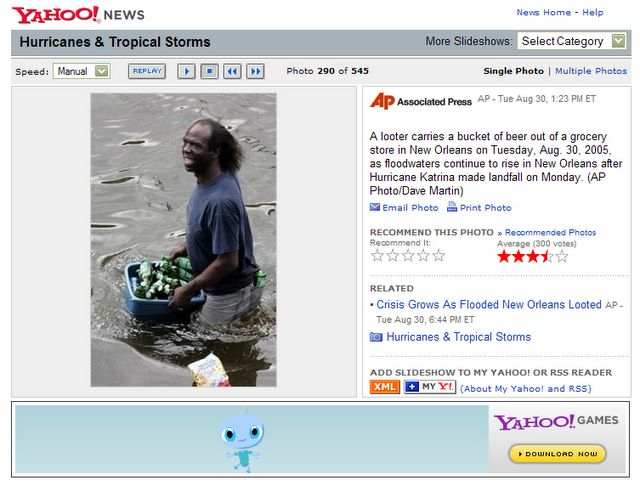The image size is (640, 486).
Task: Click the Print Photo printer icon
Action: click(452, 207)
